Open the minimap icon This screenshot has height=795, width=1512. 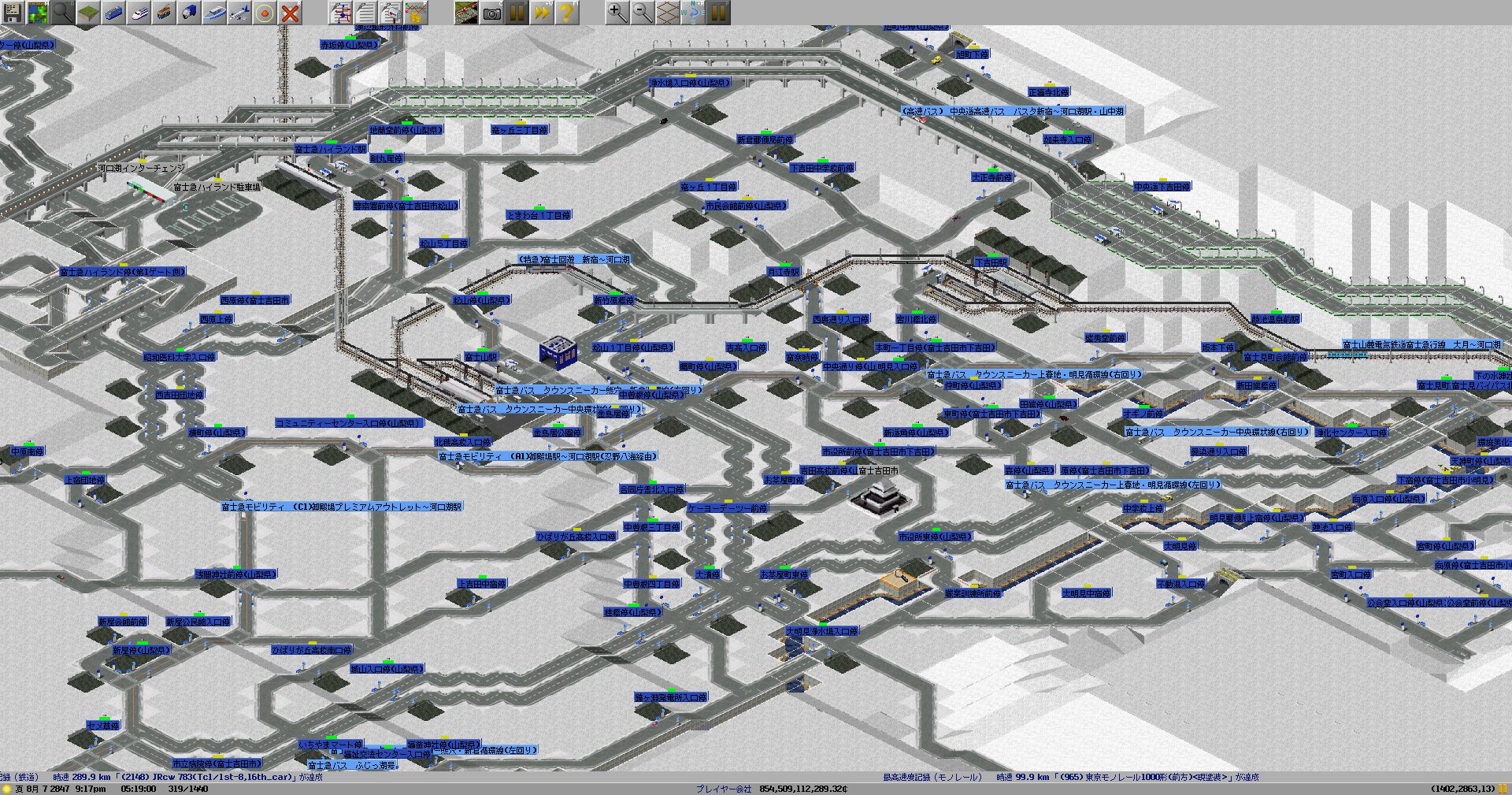click(38, 13)
